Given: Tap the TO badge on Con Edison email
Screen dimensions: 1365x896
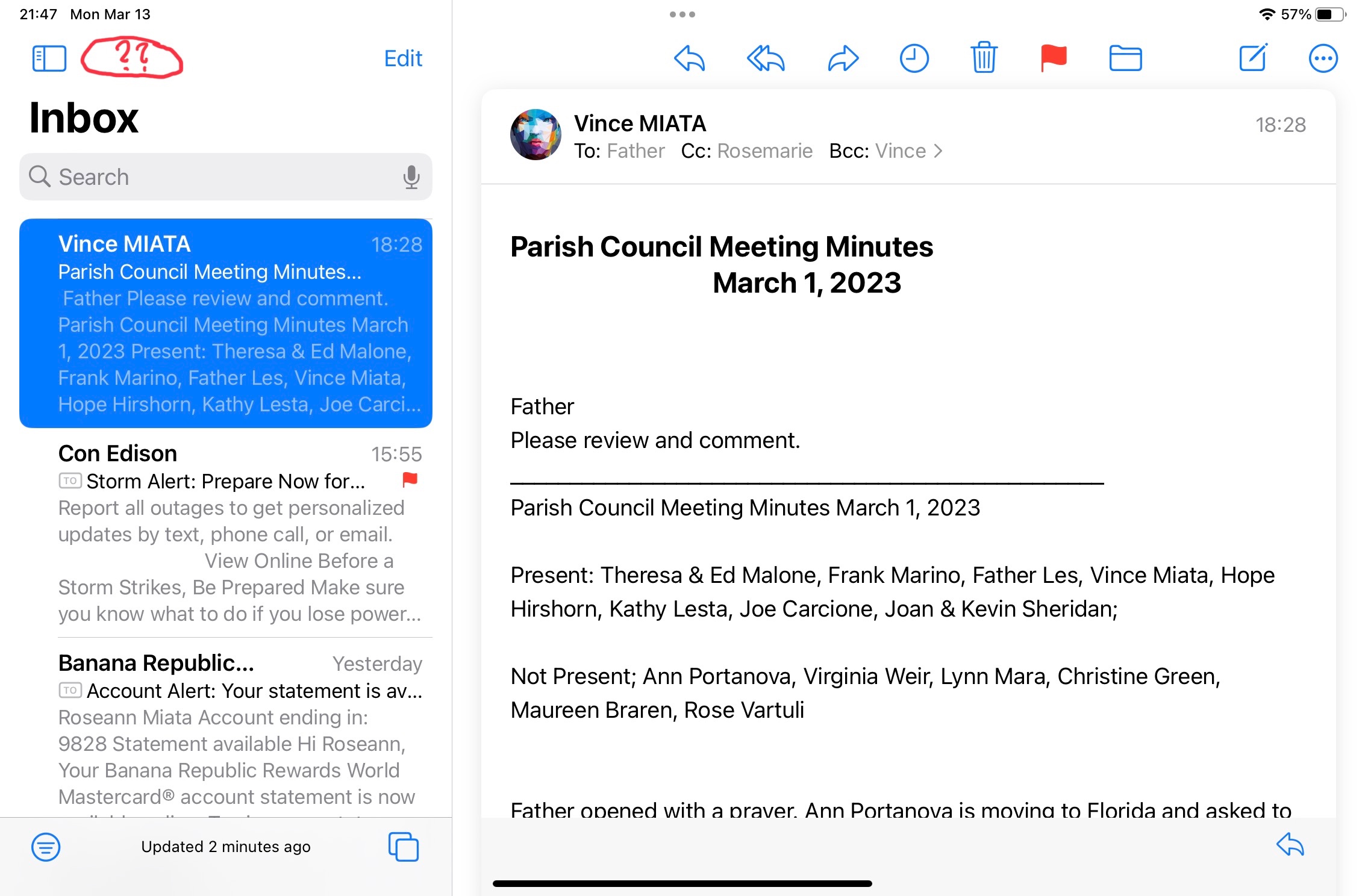Looking at the screenshot, I should point(70,481).
